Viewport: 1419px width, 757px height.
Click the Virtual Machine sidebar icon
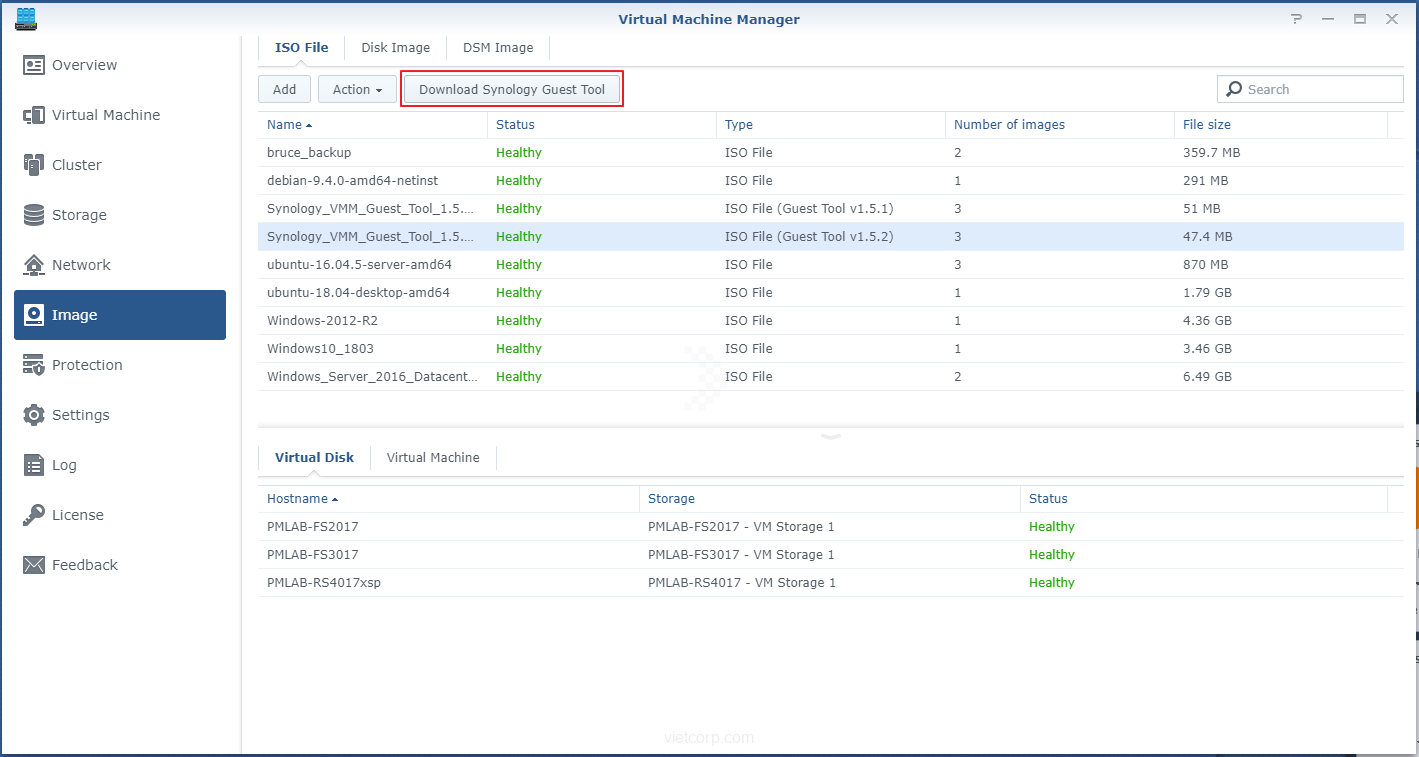[x=34, y=115]
